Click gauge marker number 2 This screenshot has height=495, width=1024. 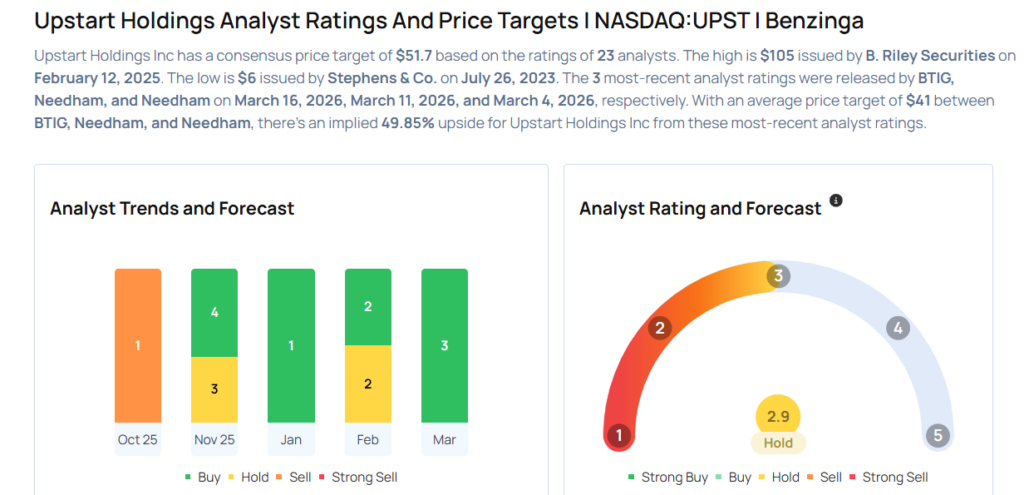coord(659,327)
